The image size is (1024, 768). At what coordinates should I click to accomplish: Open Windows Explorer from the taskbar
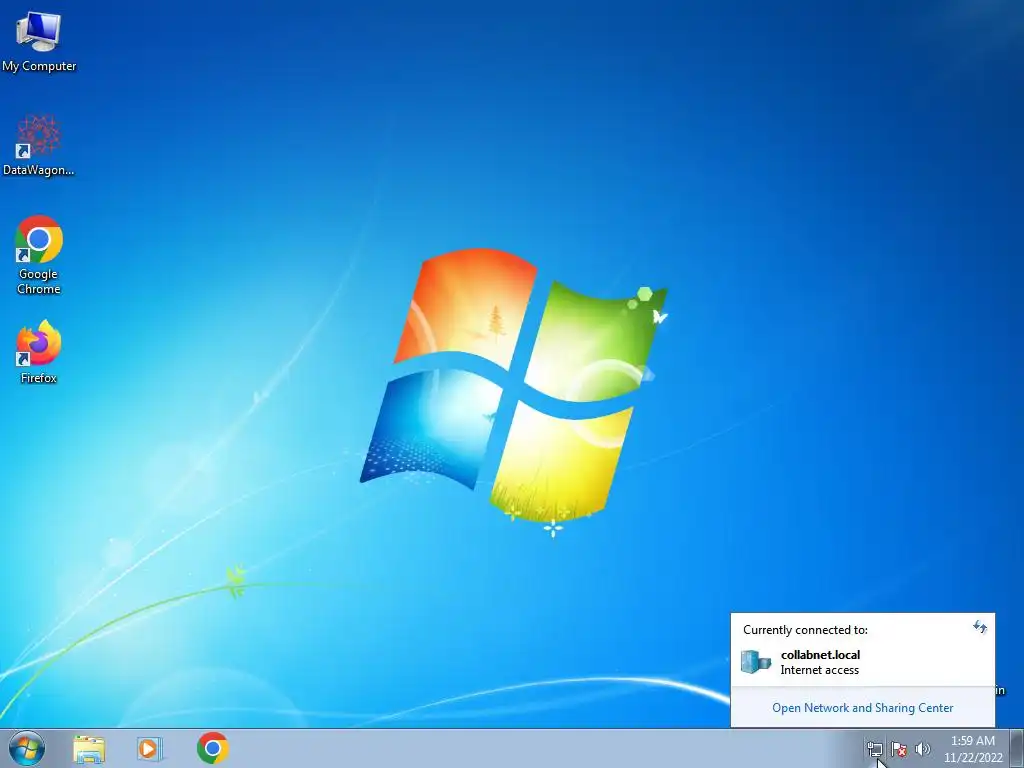[x=89, y=749]
